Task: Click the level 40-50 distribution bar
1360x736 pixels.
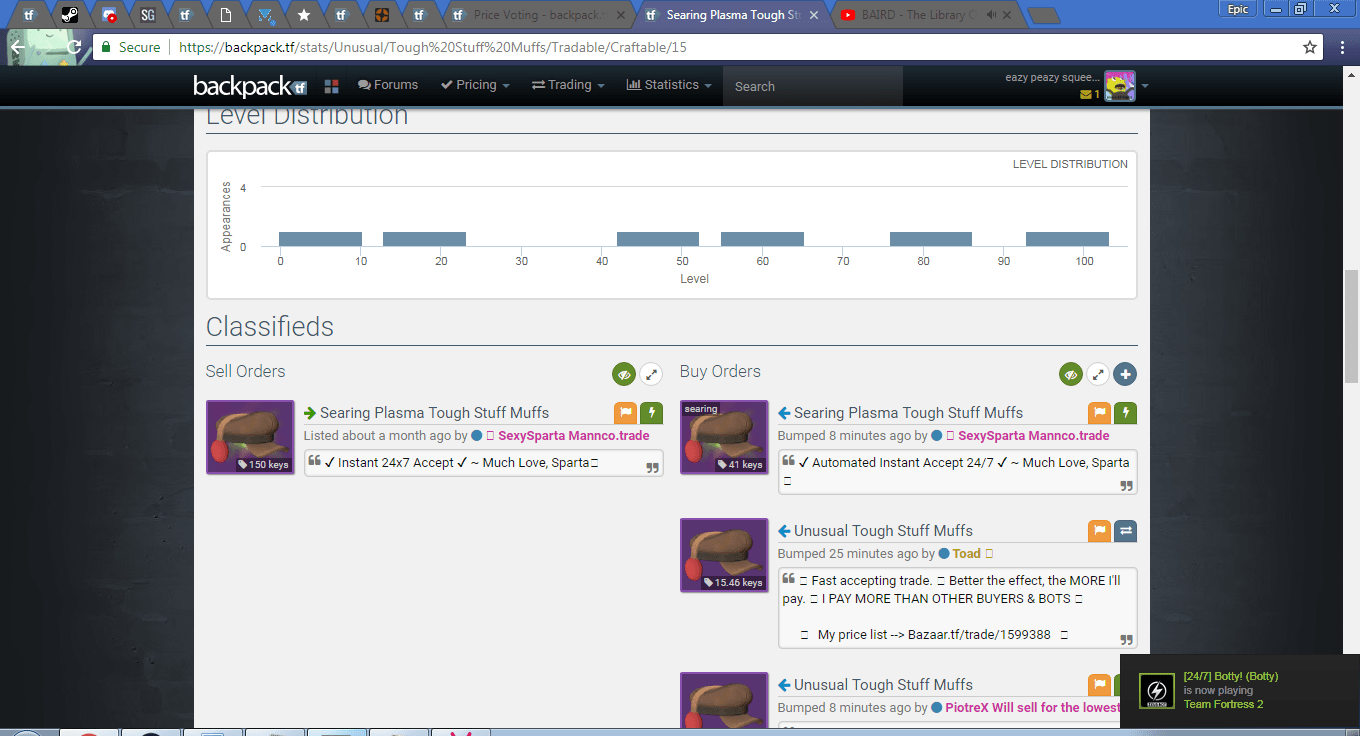Action: (658, 239)
